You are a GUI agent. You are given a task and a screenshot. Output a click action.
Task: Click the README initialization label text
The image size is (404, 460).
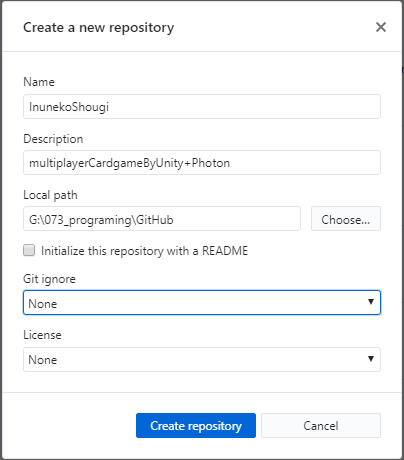(144, 251)
